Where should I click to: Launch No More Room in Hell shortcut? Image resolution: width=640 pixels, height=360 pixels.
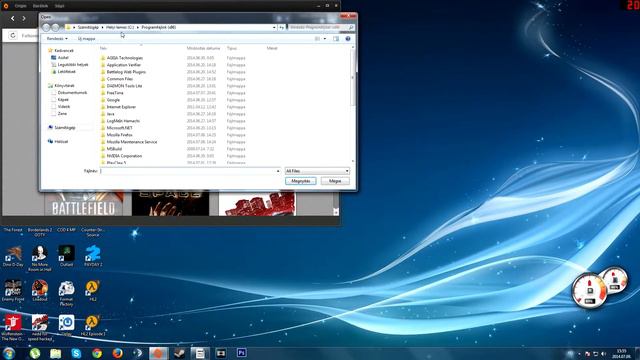click(x=40, y=258)
